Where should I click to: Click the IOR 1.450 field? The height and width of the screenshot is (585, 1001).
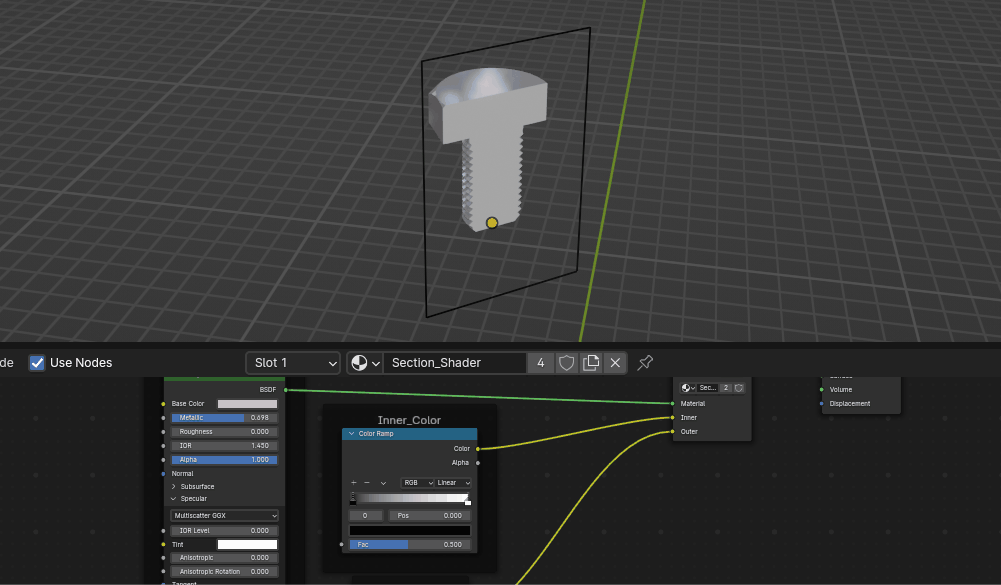click(224, 446)
